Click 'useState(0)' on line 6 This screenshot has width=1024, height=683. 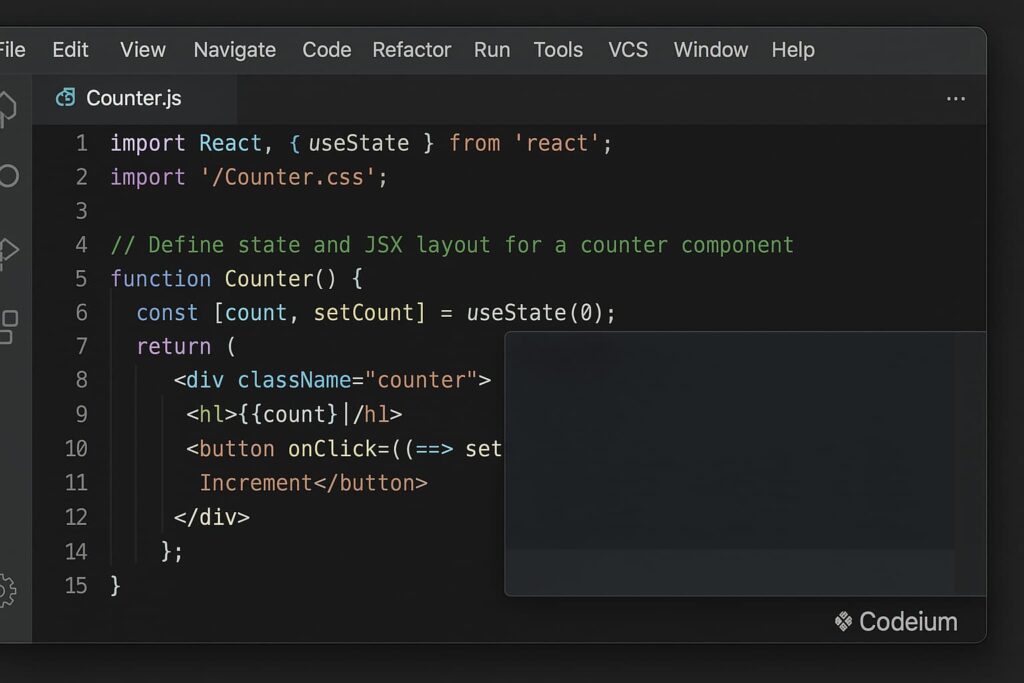534,313
